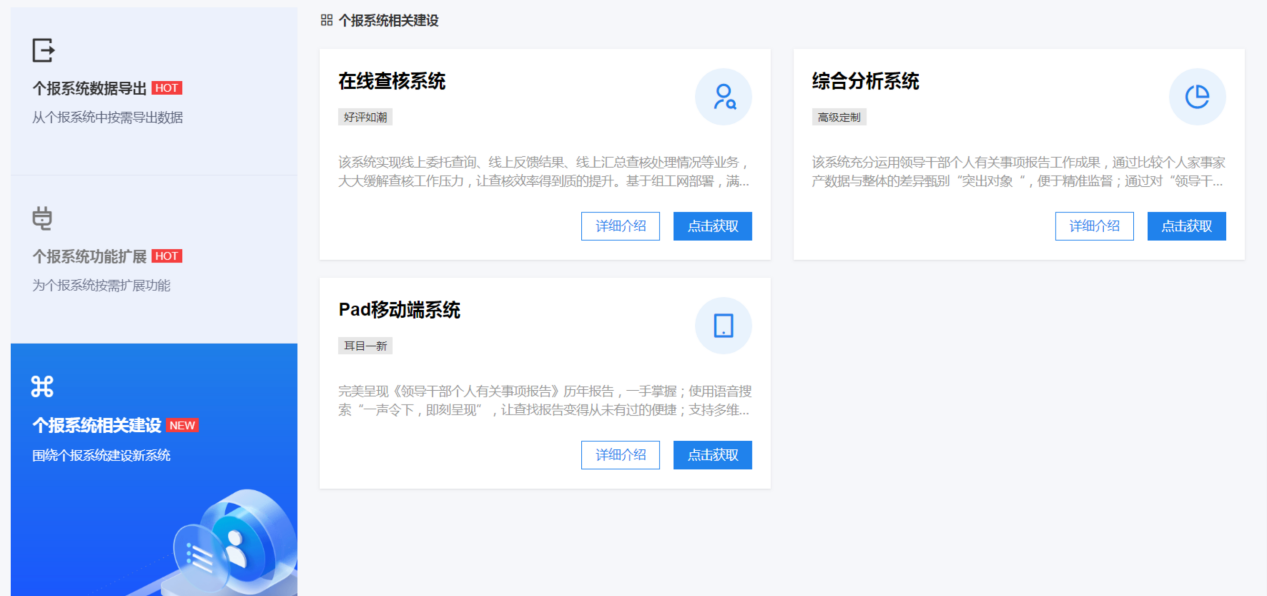Click the pie chart icon on 综合分析系统
This screenshot has height=596, width=1267.
pos(1197,97)
